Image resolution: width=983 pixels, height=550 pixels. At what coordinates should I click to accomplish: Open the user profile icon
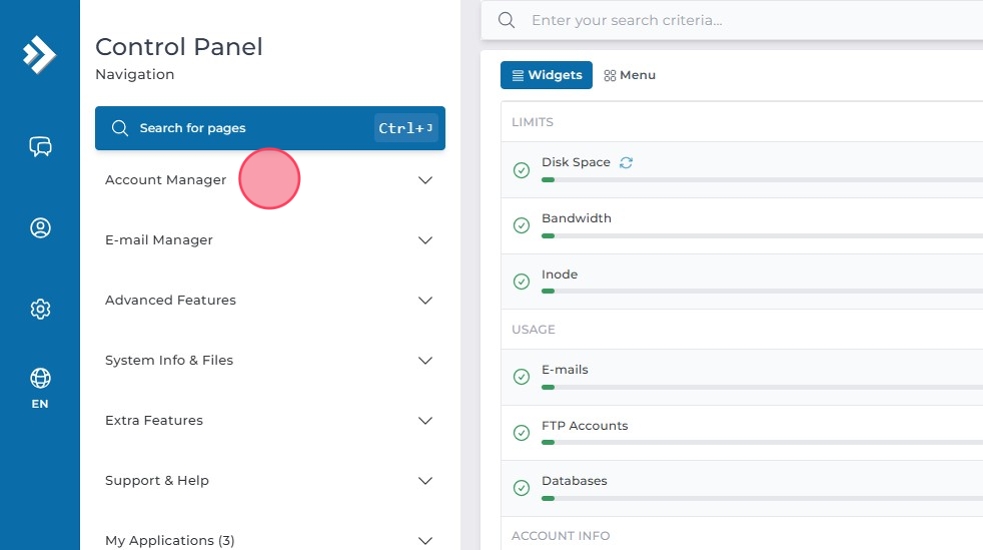coord(40,228)
